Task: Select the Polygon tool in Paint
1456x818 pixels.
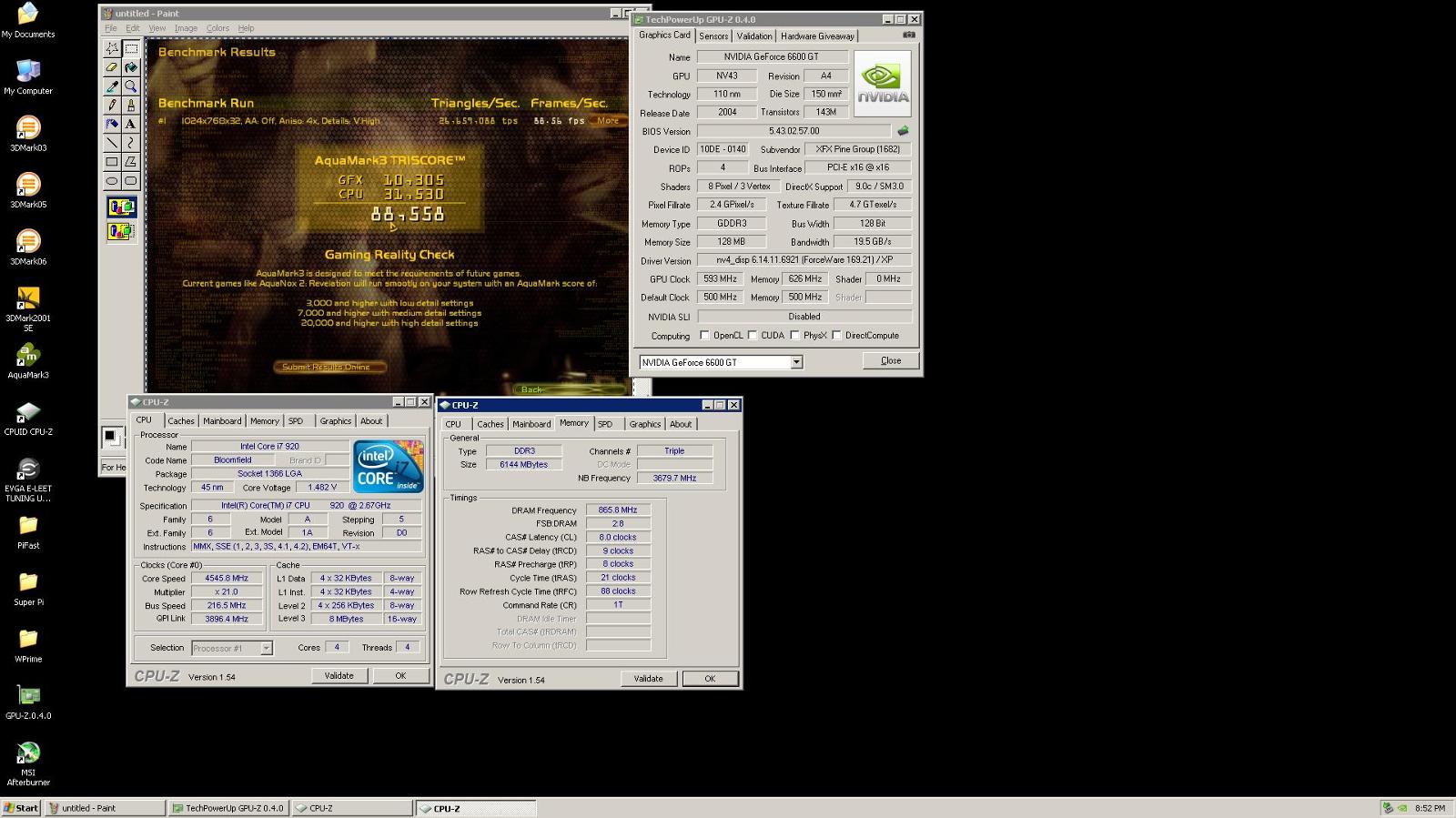Action: [131, 162]
